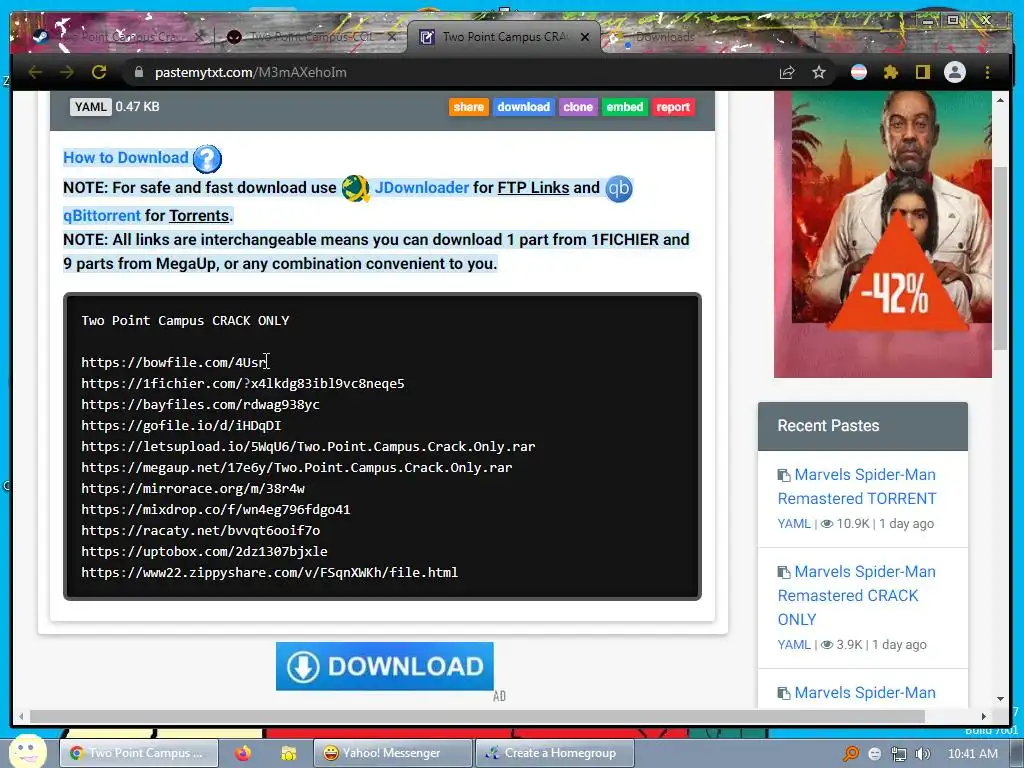Click the racaty.net URL line

click(200, 530)
